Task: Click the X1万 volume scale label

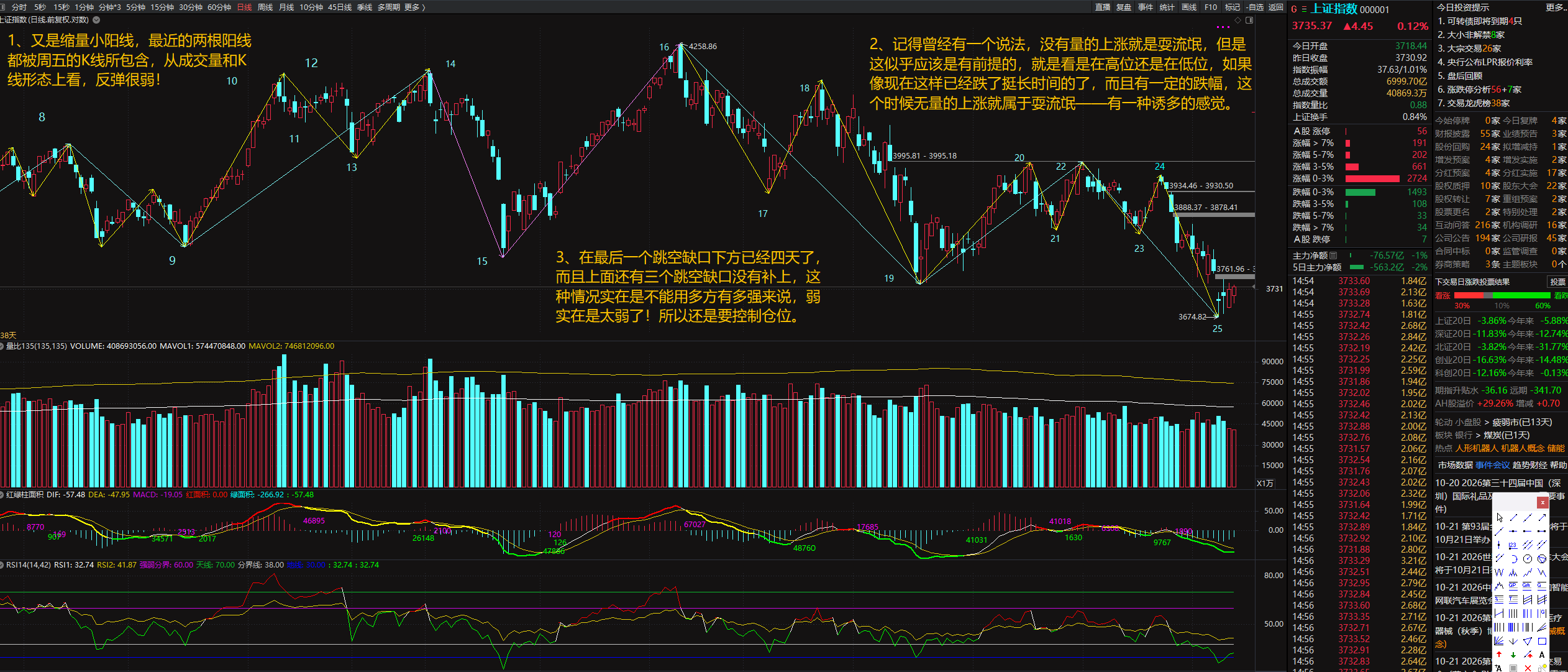Action: point(1265,483)
